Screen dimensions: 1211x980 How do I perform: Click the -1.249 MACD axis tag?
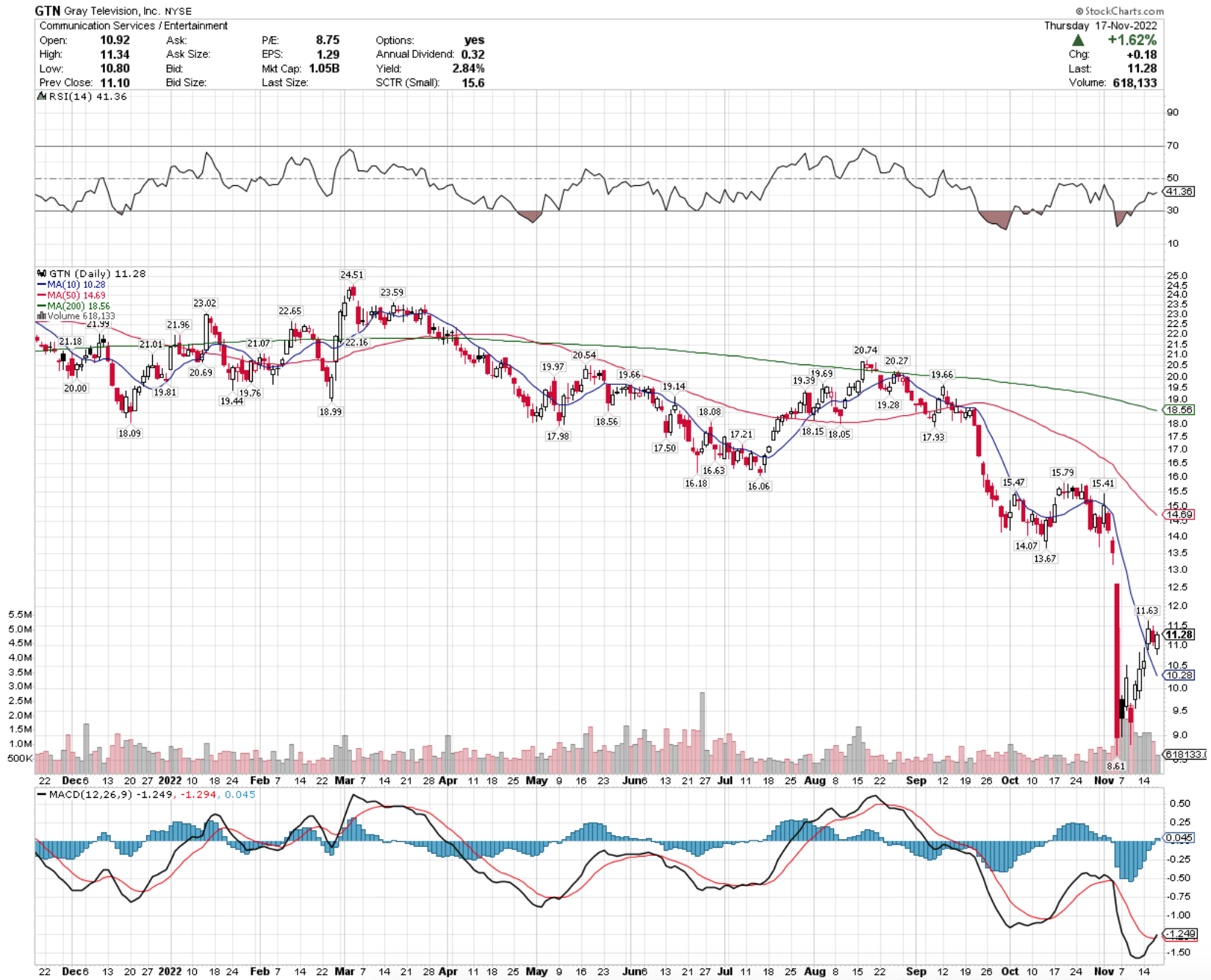pyautogui.click(x=1181, y=934)
